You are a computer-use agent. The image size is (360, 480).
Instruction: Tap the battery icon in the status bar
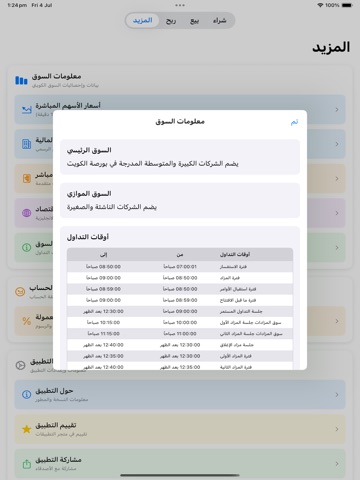coord(347,5)
